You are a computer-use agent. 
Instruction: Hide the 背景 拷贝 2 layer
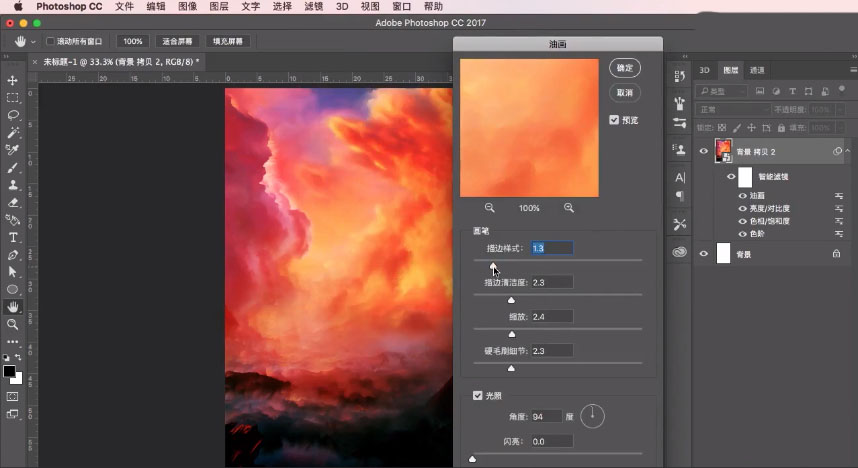(x=704, y=152)
